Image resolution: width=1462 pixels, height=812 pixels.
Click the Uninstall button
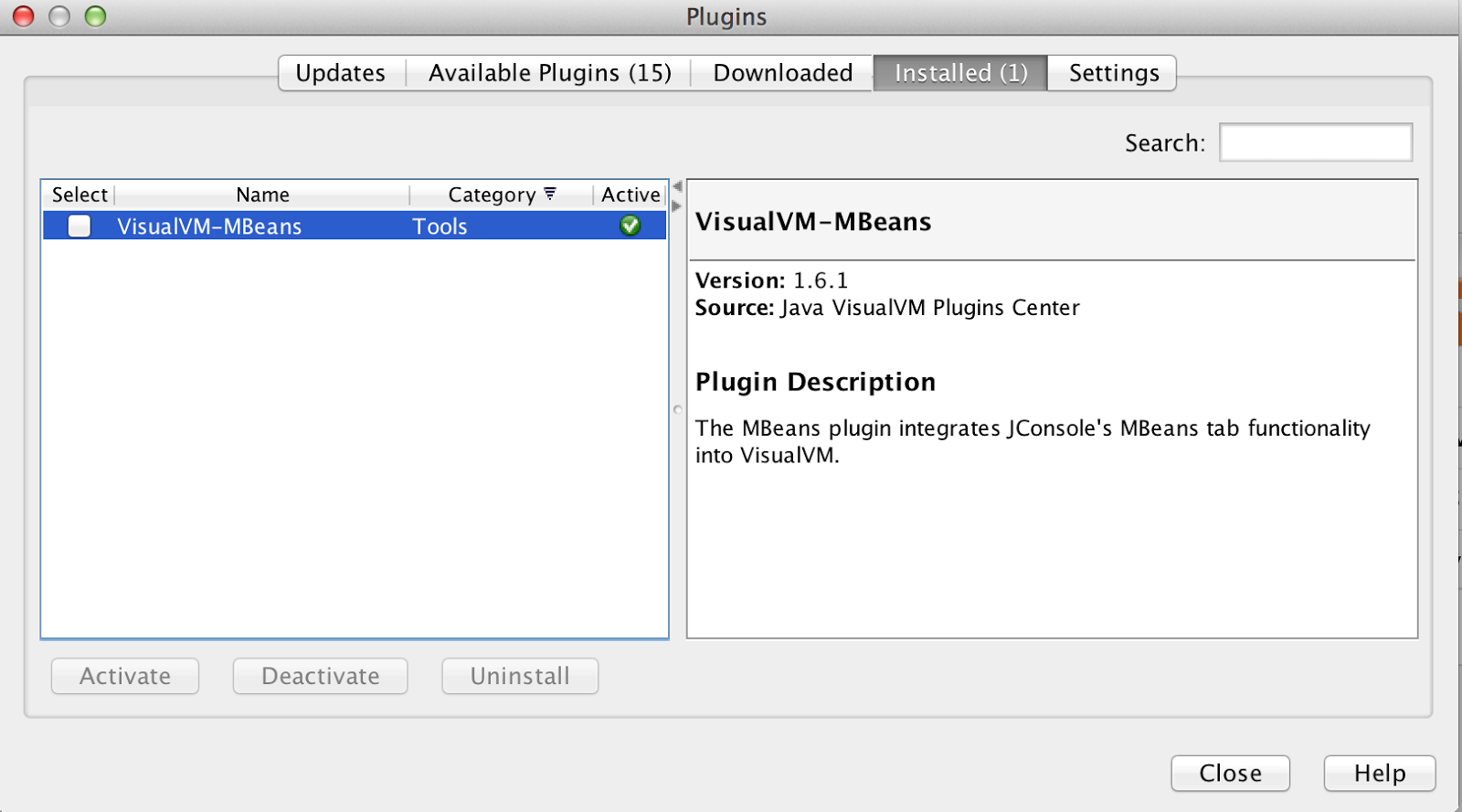pos(520,676)
